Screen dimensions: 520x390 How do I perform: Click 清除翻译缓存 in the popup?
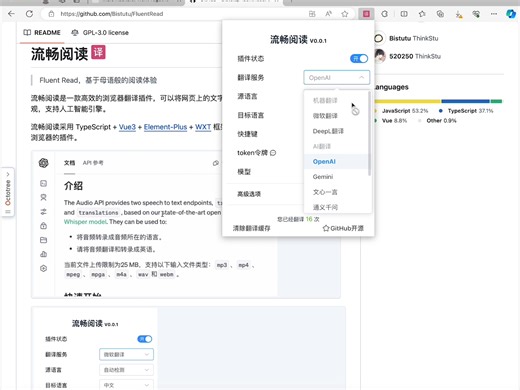[251, 228]
